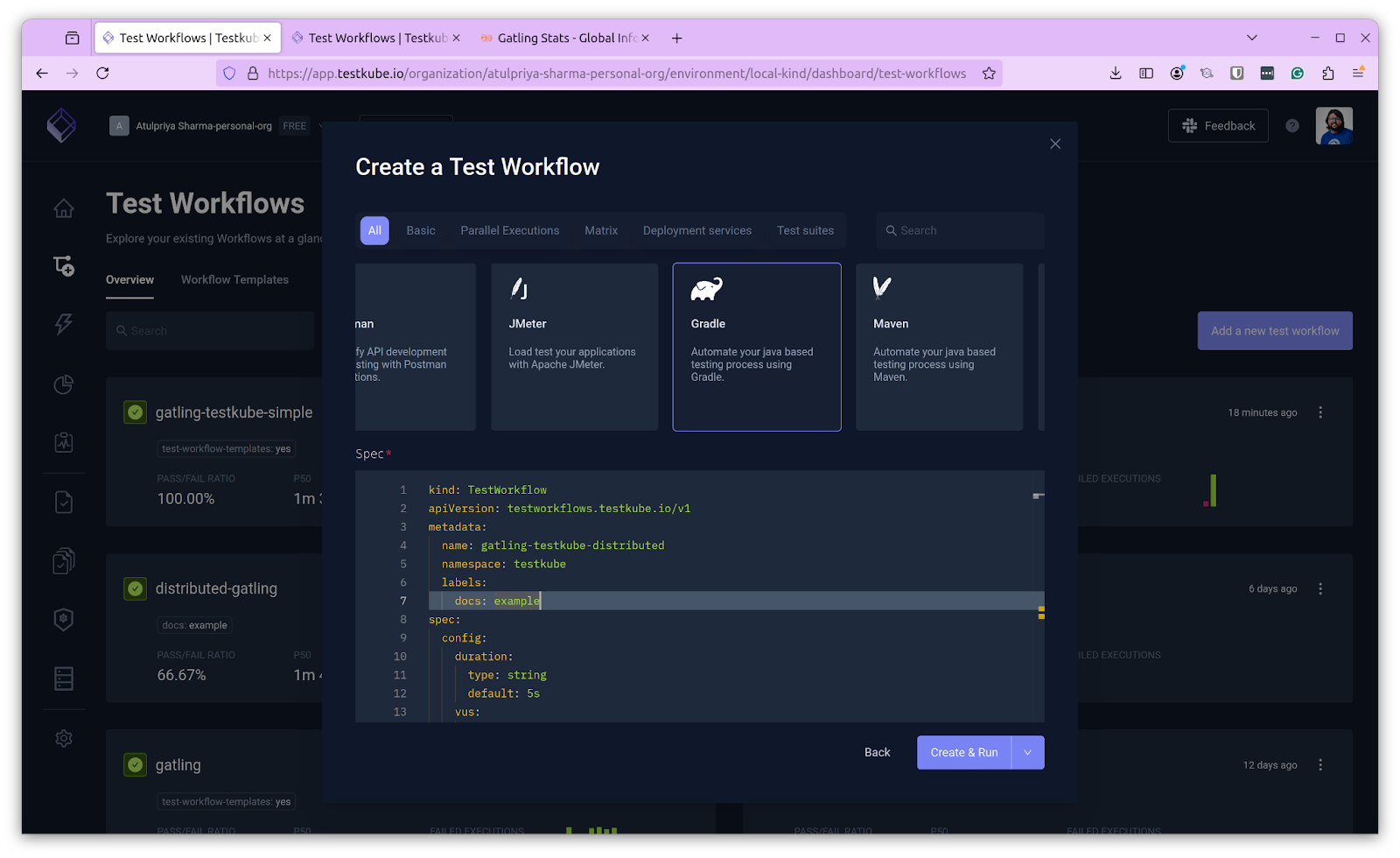Choose the JMeter template card
Image resolution: width=1400 pixels, height=858 pixels.
point(574,347)
